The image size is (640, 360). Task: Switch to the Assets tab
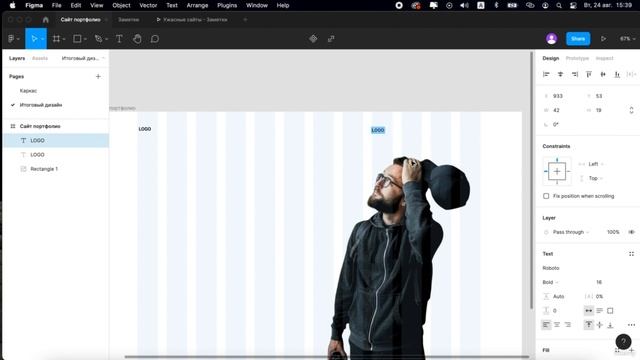(x=40, y=58)
